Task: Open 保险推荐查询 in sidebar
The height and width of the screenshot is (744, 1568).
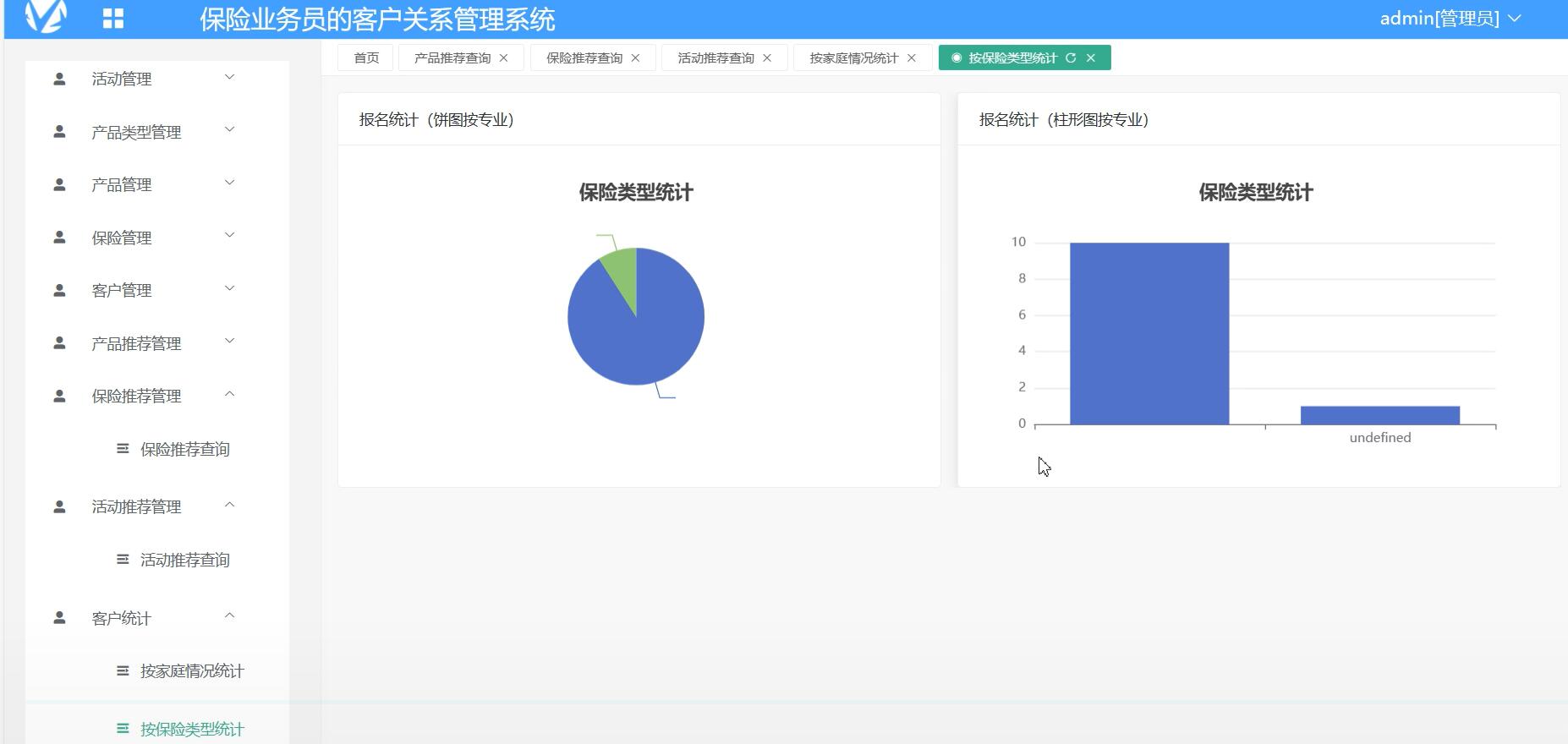Action: (x=185, y=449)
